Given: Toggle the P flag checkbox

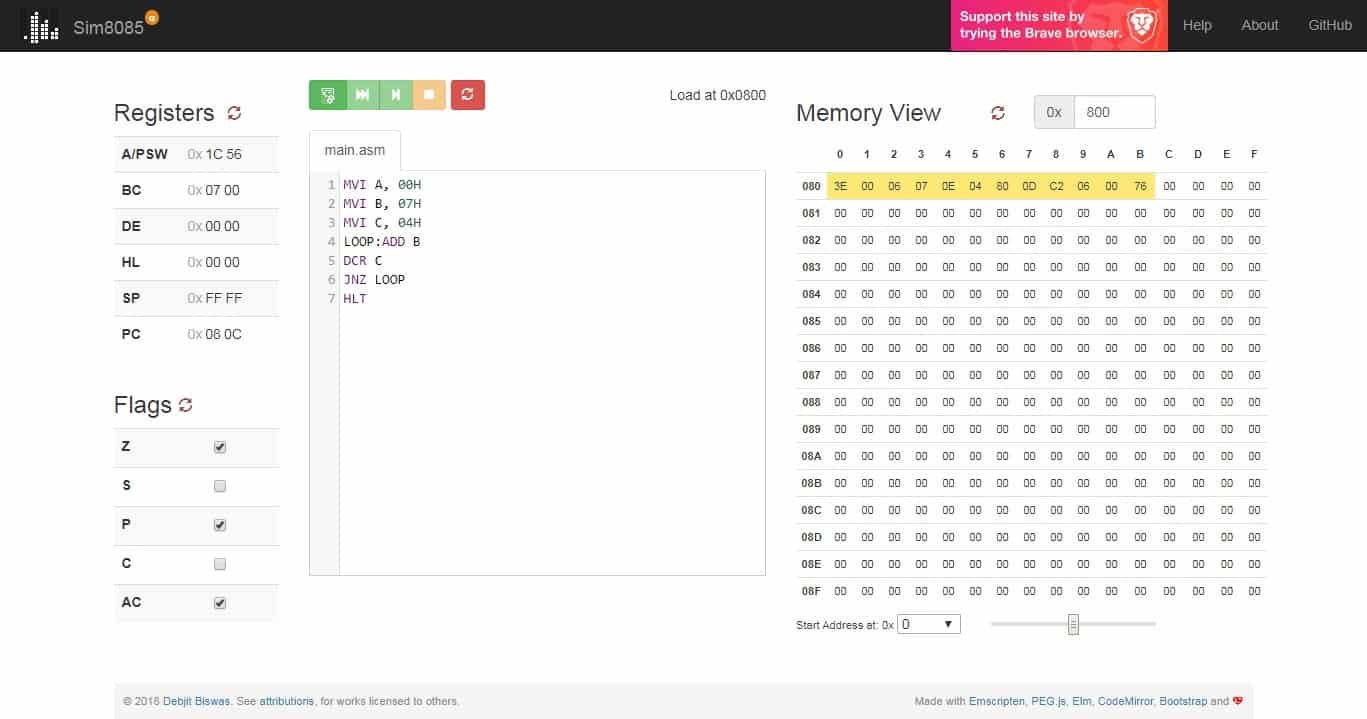Looking at the screenshot, I should click(220, 524).
